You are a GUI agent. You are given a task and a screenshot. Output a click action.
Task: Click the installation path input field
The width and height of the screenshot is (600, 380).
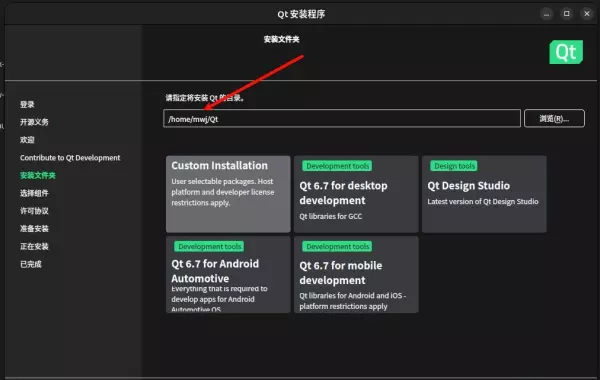click(x=342, y=119)
